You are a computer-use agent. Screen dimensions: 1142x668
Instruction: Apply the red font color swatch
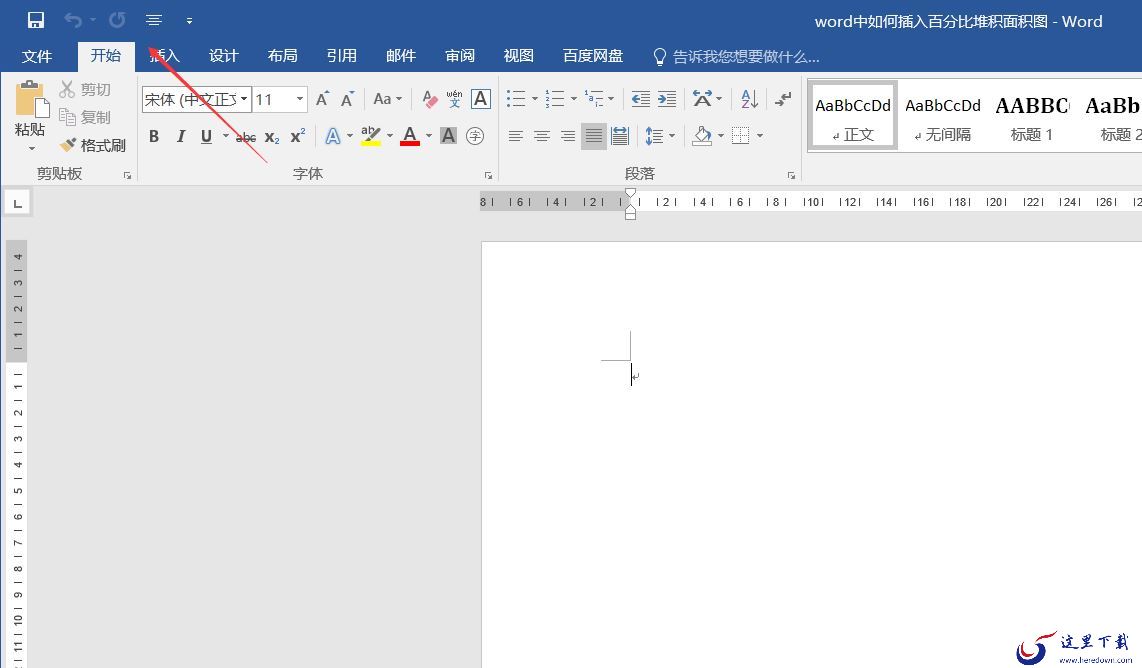(410, 136)
